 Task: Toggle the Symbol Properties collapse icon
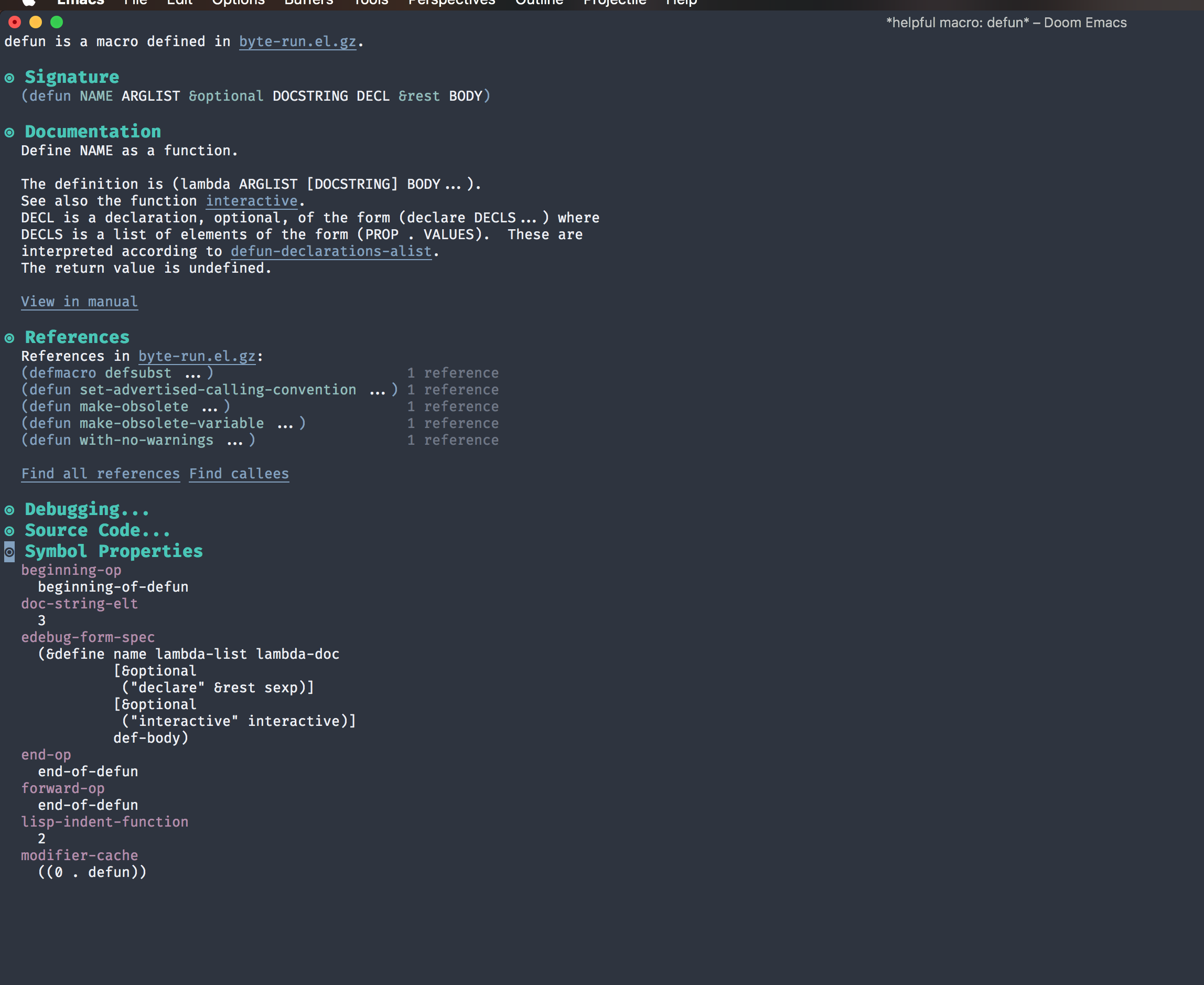8,551
